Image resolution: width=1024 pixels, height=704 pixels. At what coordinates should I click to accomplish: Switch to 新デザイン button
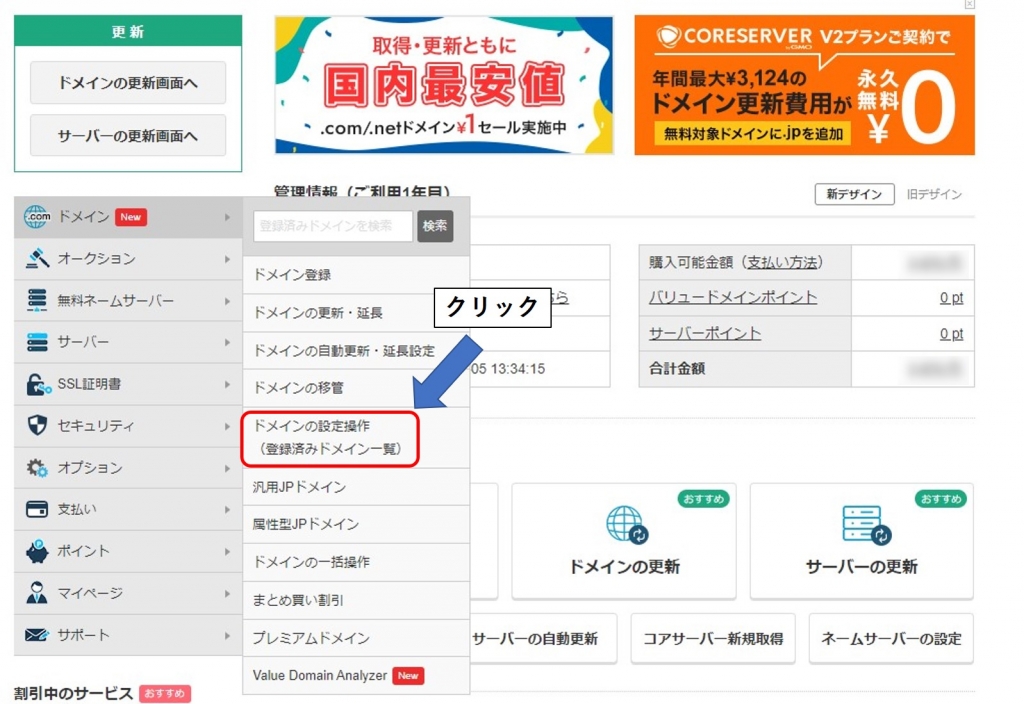click(x=854, y=194)
